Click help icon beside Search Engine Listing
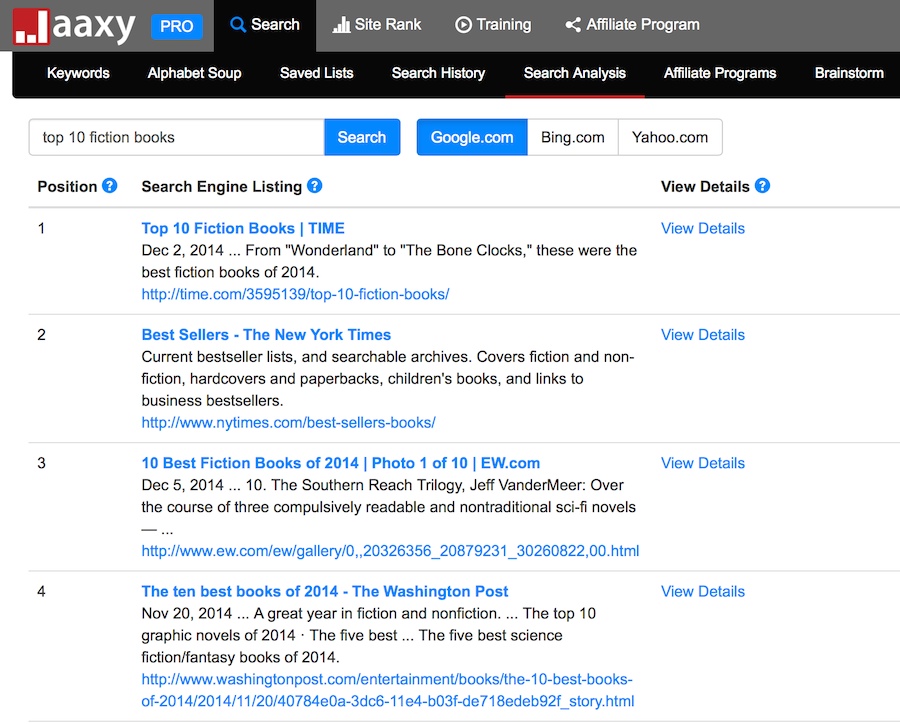The image size is (900, 724). [x=315, y=186]
